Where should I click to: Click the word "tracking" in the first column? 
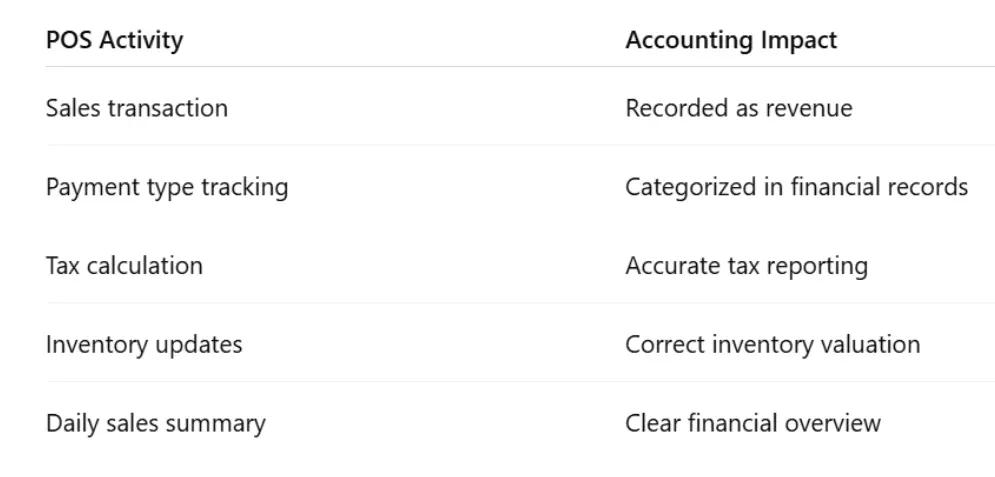247,188
